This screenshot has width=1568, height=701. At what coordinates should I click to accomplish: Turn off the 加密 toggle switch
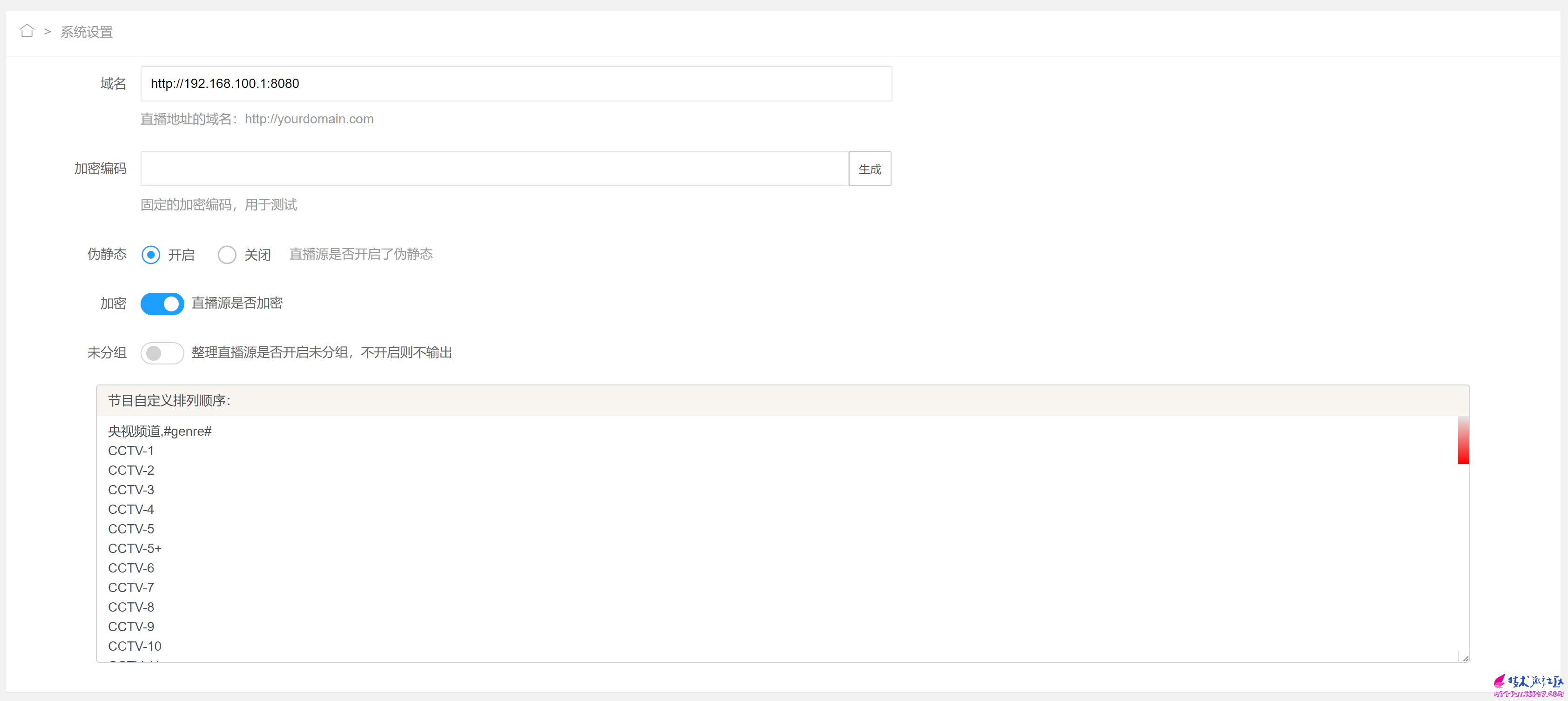point(162,303)
